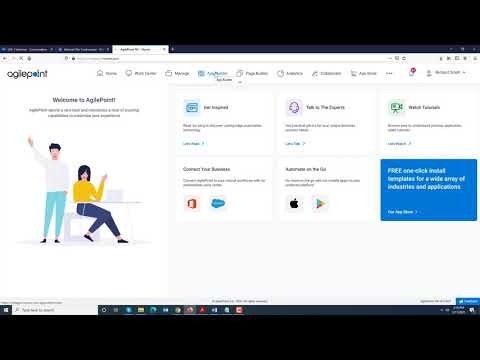Screen dimensions: 480x360
Task: Open a new browser tab
Action: 172,49
